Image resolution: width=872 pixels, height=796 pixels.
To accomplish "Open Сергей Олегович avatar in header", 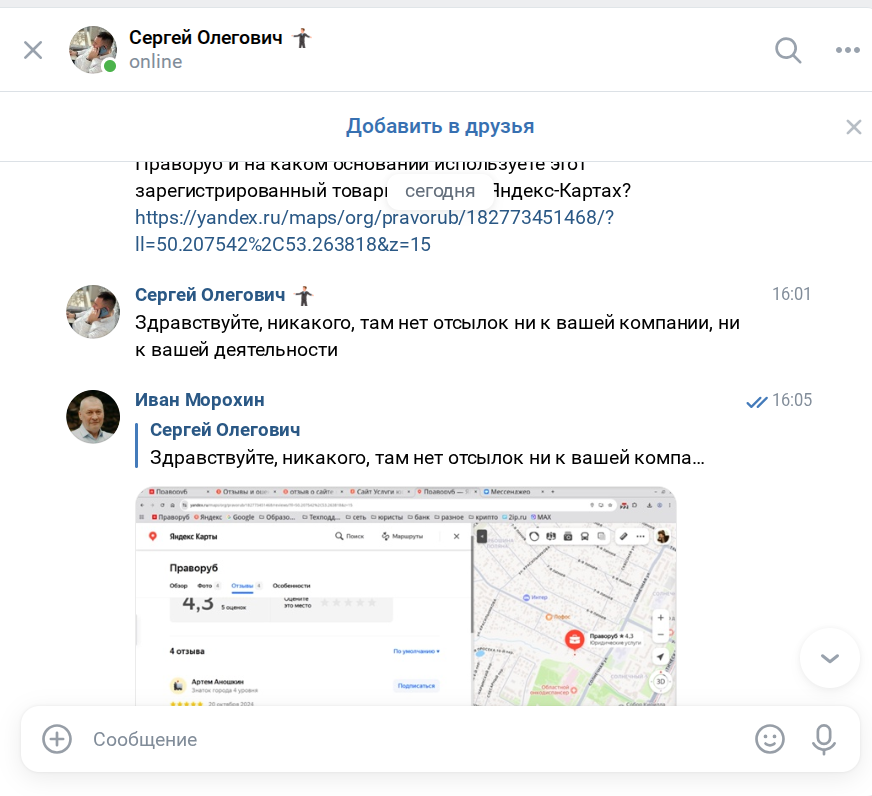I will pyautogui.click(x=92, y=50).
